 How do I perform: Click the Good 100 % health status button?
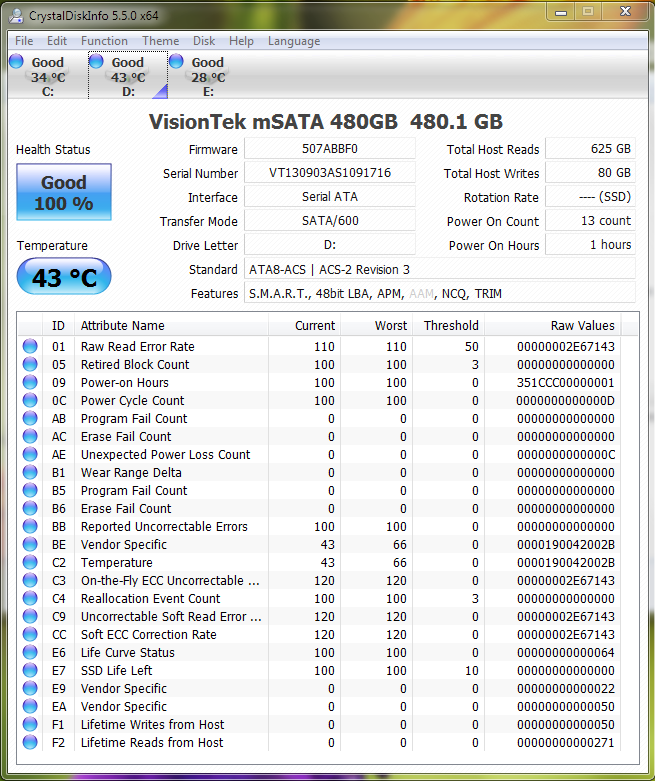tap(64, 193)
